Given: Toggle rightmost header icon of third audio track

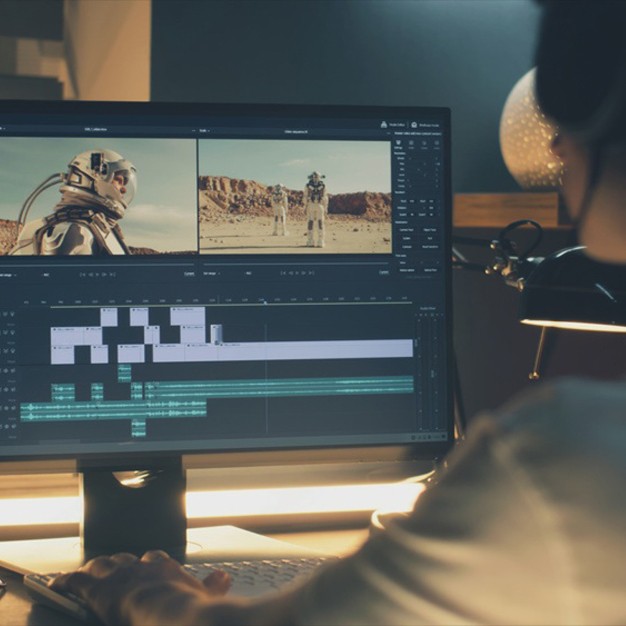Looking at the screenshot, I should point(14,408).
